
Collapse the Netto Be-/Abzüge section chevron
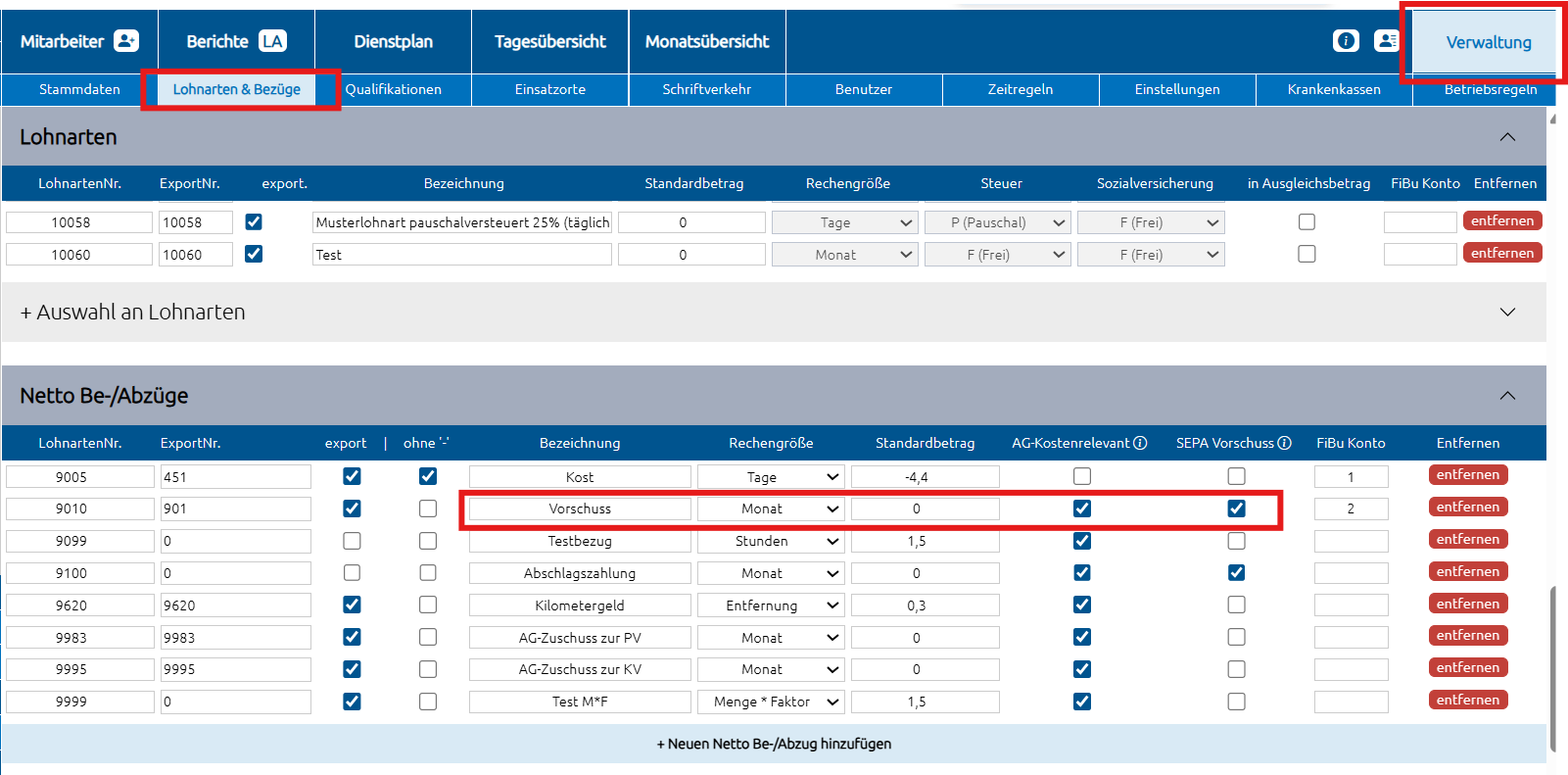(1507, 396)
